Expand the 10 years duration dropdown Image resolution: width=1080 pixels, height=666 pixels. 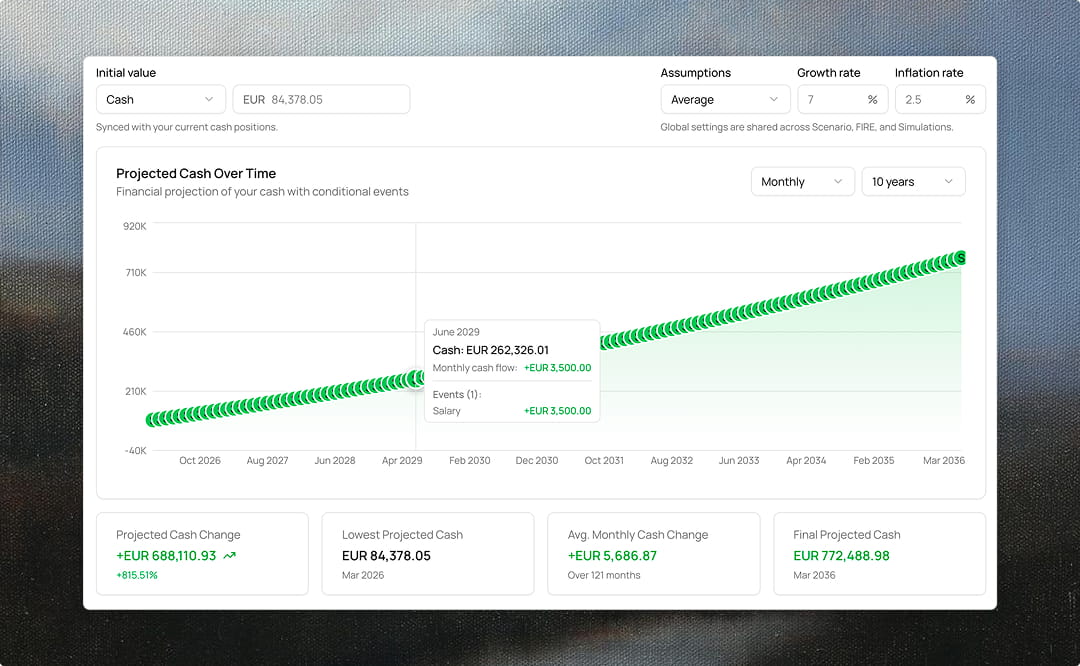pos(913,181)
